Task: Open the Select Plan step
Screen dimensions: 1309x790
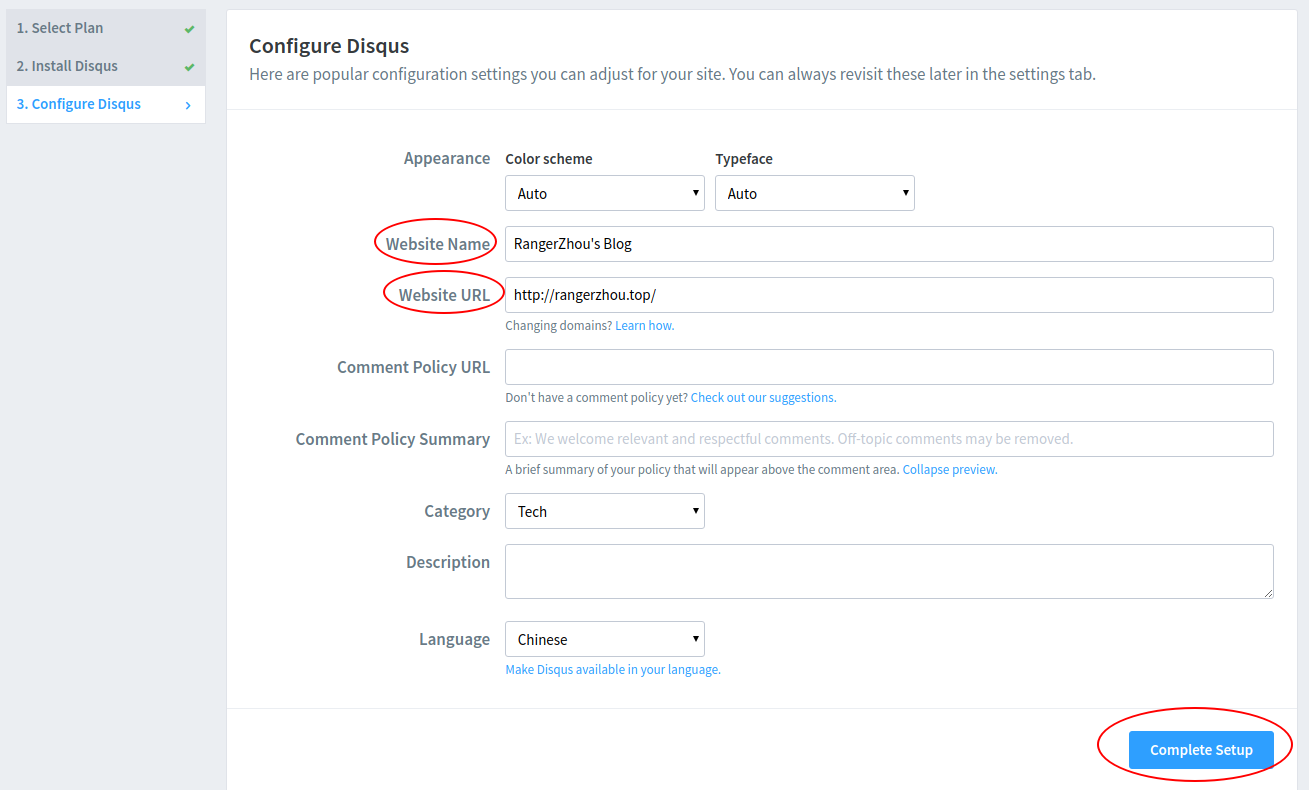Action: (106, 28)
